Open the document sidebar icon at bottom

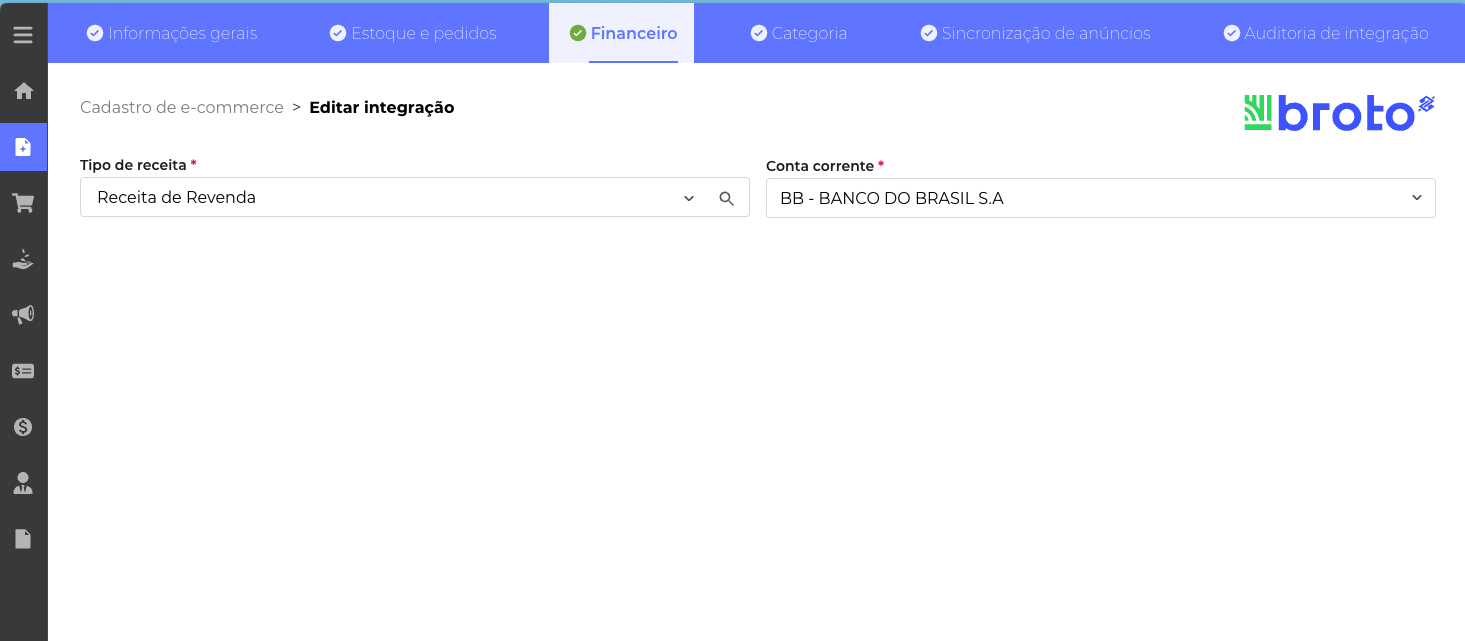[23, 539]
